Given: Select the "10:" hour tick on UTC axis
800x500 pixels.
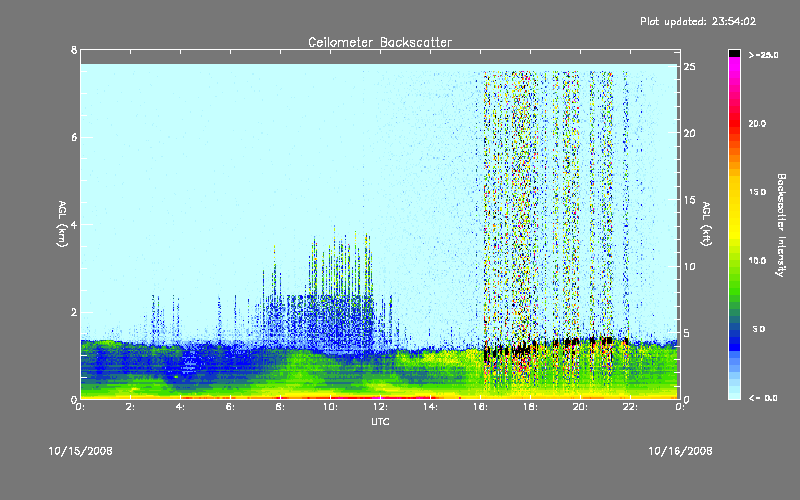Looking at the screenshot, I should 330,407.
